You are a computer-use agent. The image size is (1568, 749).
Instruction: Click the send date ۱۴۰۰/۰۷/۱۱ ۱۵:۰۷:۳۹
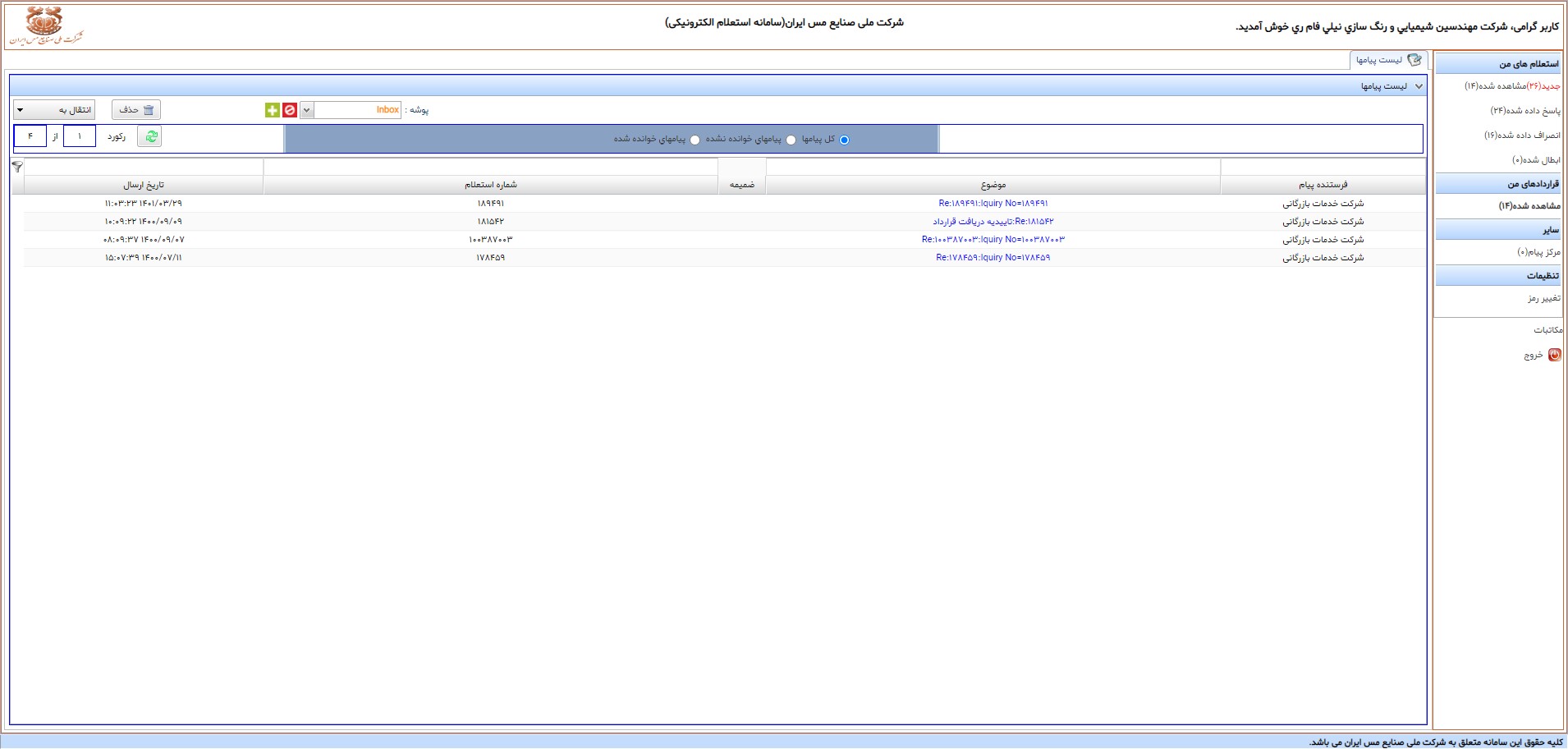coord(144,257)
